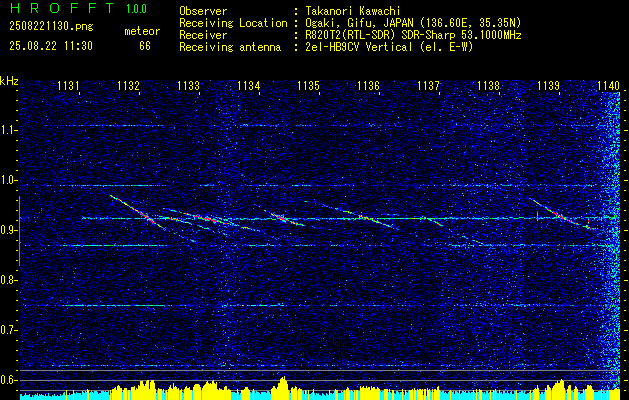Click the 1.0 frequency axis label
629x400 pixels.
coord(8,180)
